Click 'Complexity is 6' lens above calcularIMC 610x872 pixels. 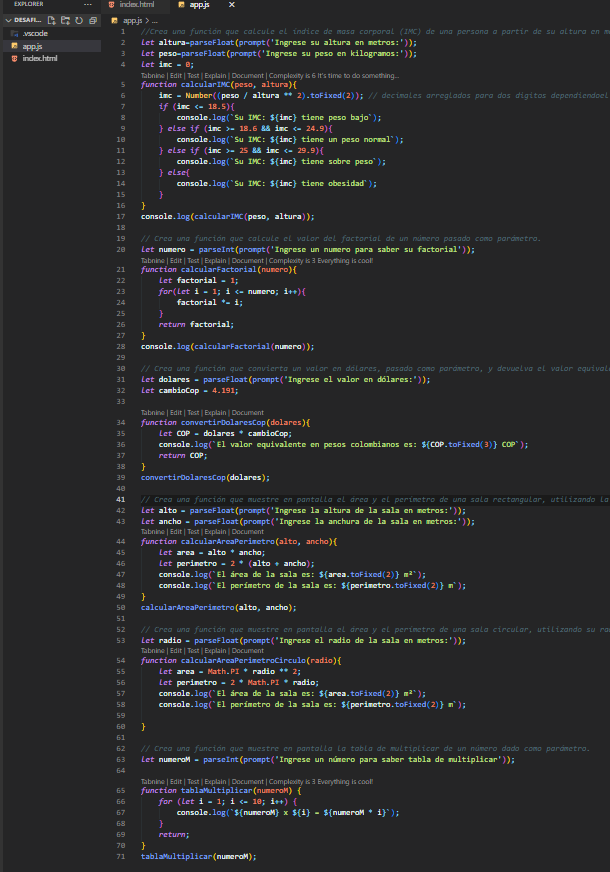click(334, 76)
